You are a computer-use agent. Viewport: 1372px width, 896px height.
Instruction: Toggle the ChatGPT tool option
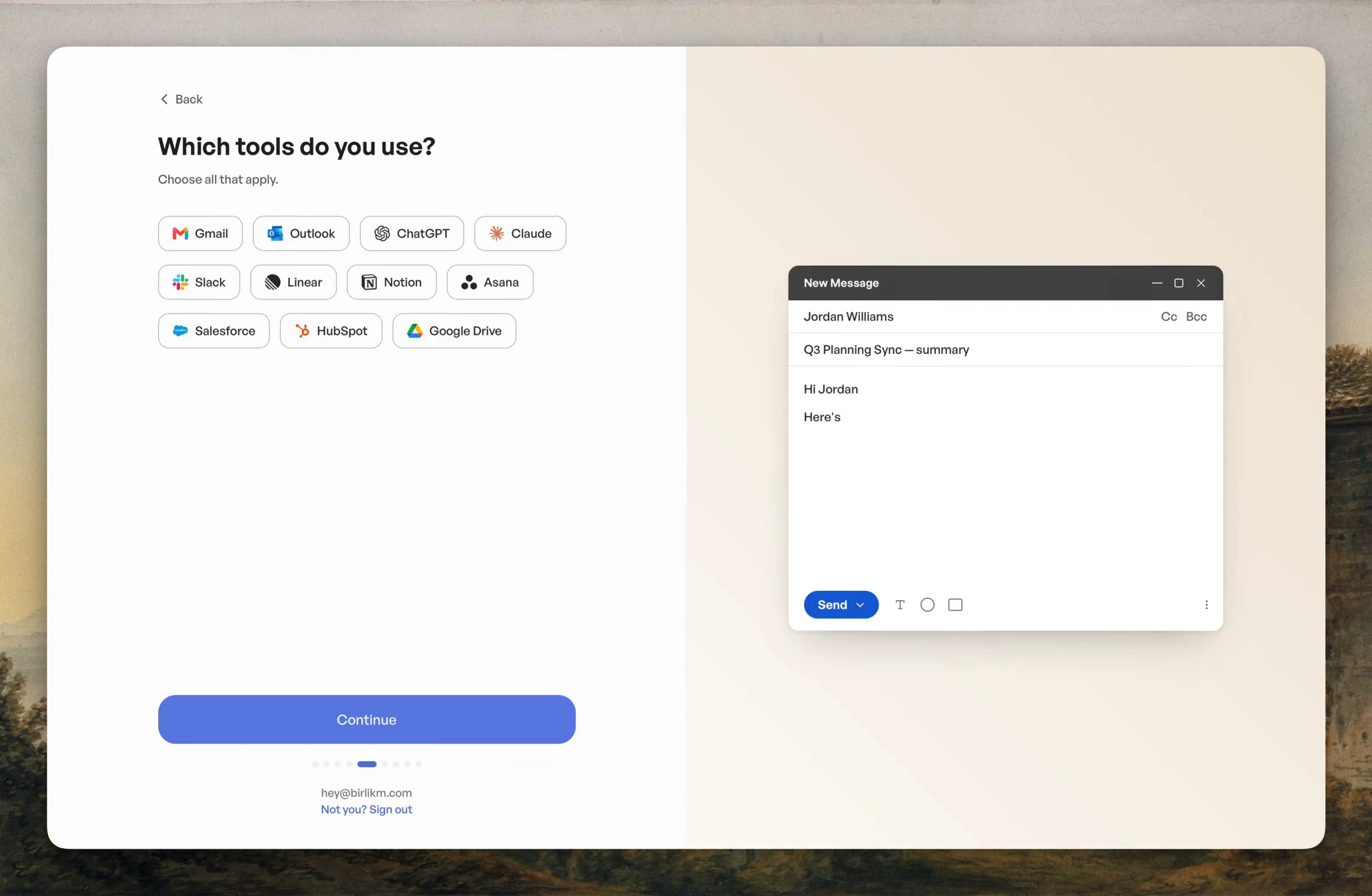coord(411,233)
